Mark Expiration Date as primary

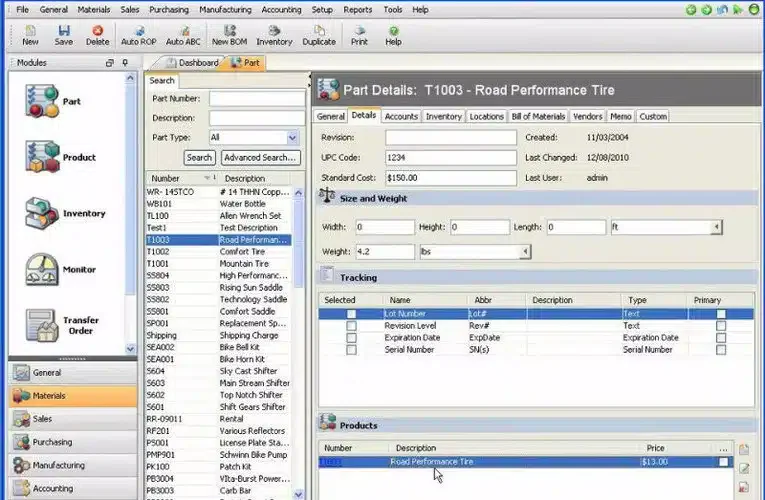click(x=721, y=338)
